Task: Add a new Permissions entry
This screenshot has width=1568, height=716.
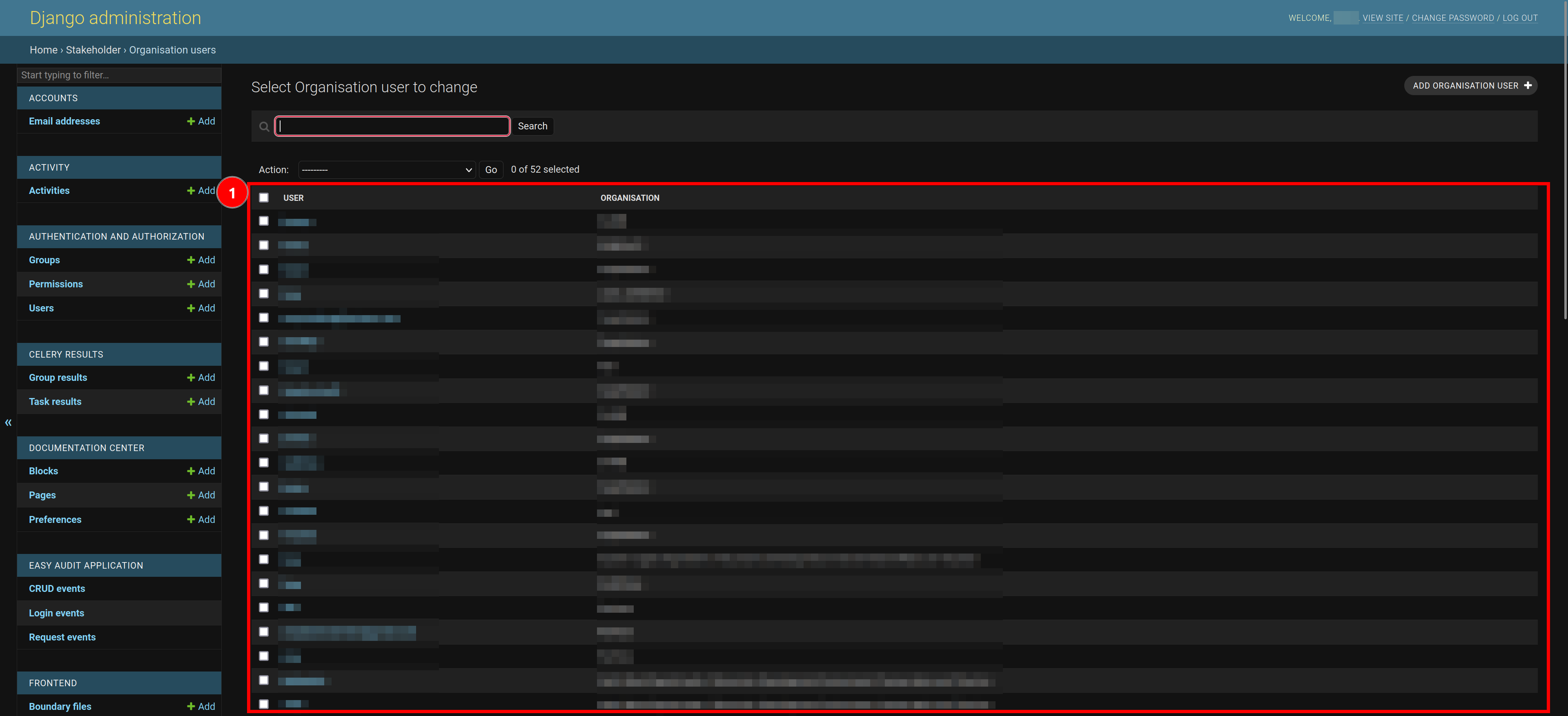Action: [x=201, y=284]
